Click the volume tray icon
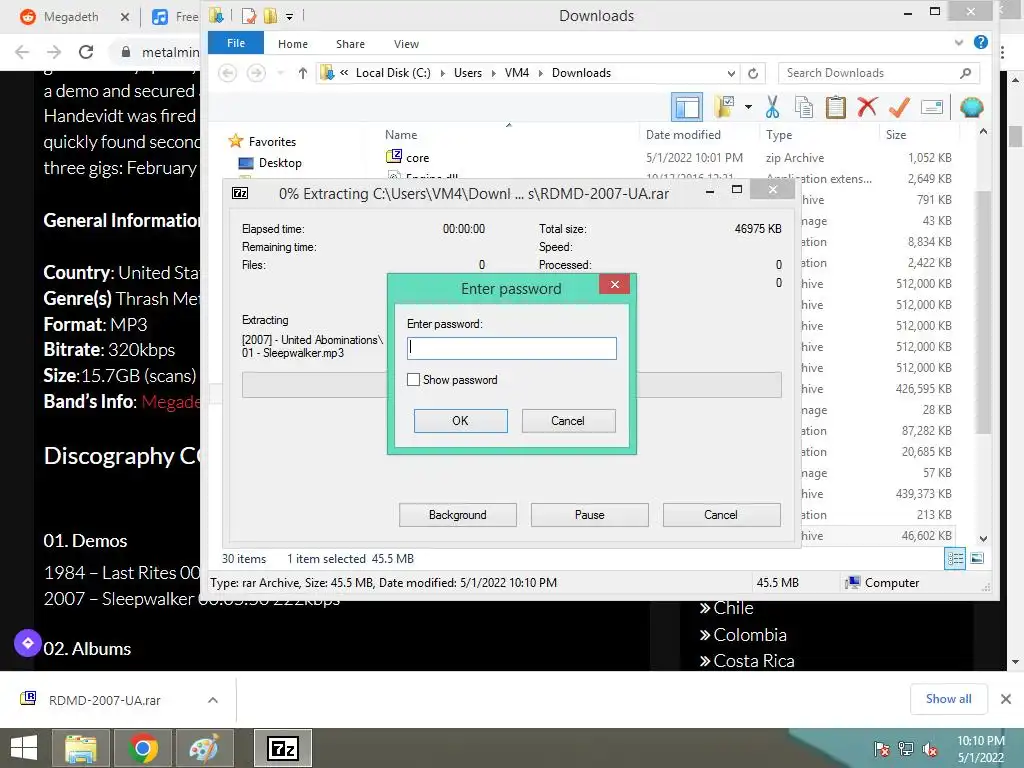 pyautogui.click(x=930, y=749)
